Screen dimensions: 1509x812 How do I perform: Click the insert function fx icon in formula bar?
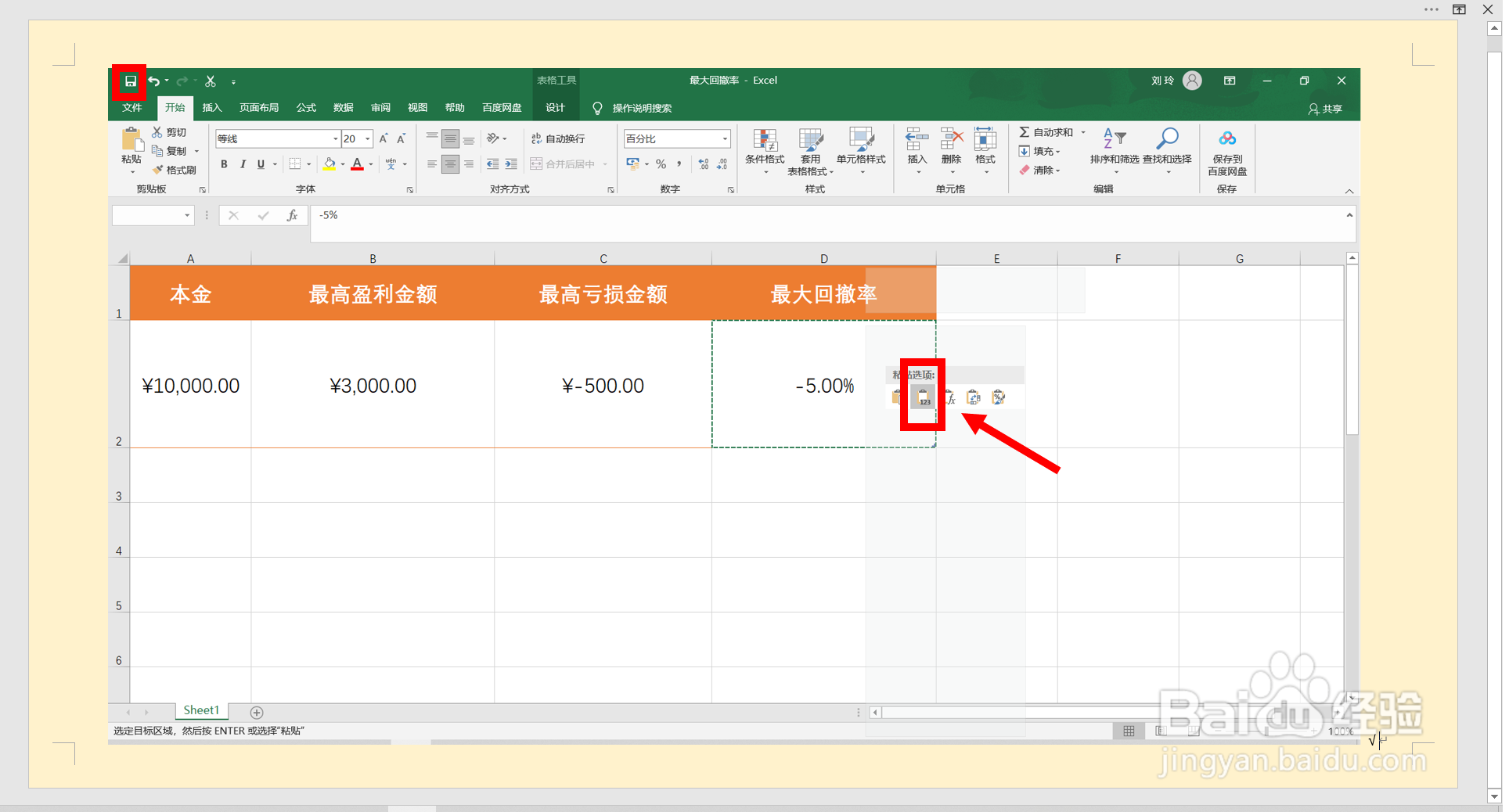(292, 216)
